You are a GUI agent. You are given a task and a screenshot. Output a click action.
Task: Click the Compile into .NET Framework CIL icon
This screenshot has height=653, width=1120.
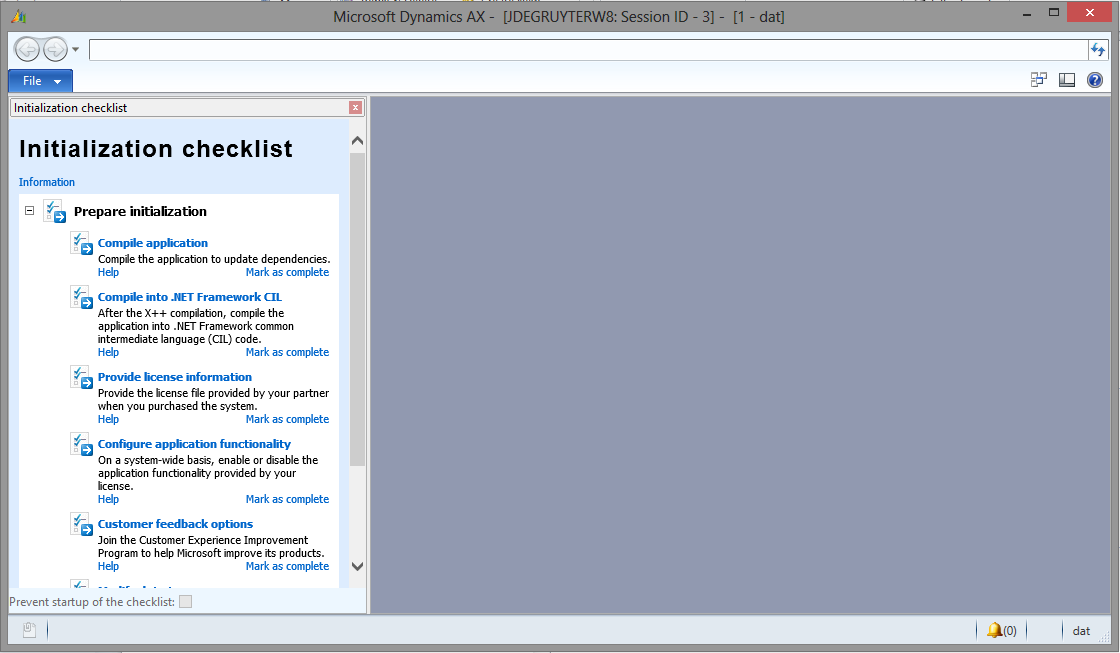coord(81,297)
